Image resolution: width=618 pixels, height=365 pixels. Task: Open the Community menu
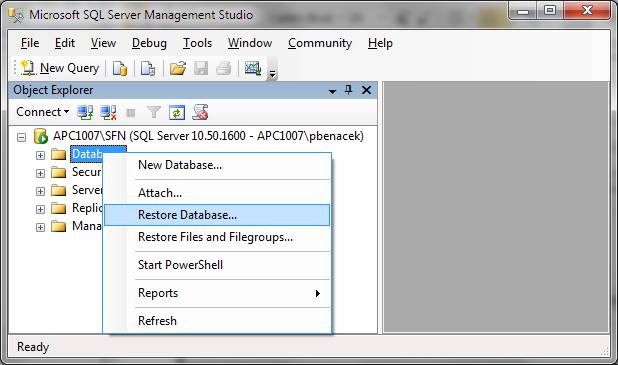(320, 43)
